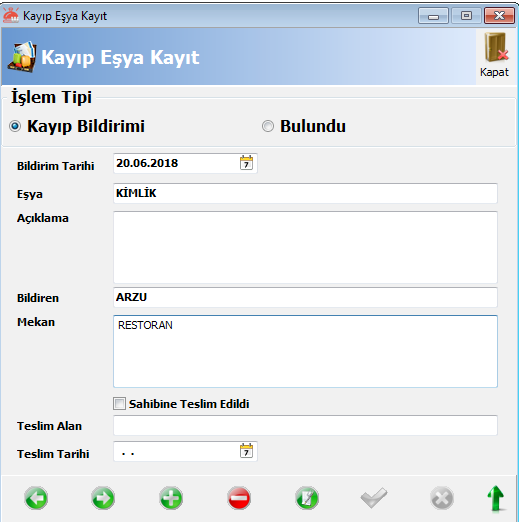Click the Bildiren field containing ARZU
Viewport: 519px width, 522px height.
pos(305,297)
